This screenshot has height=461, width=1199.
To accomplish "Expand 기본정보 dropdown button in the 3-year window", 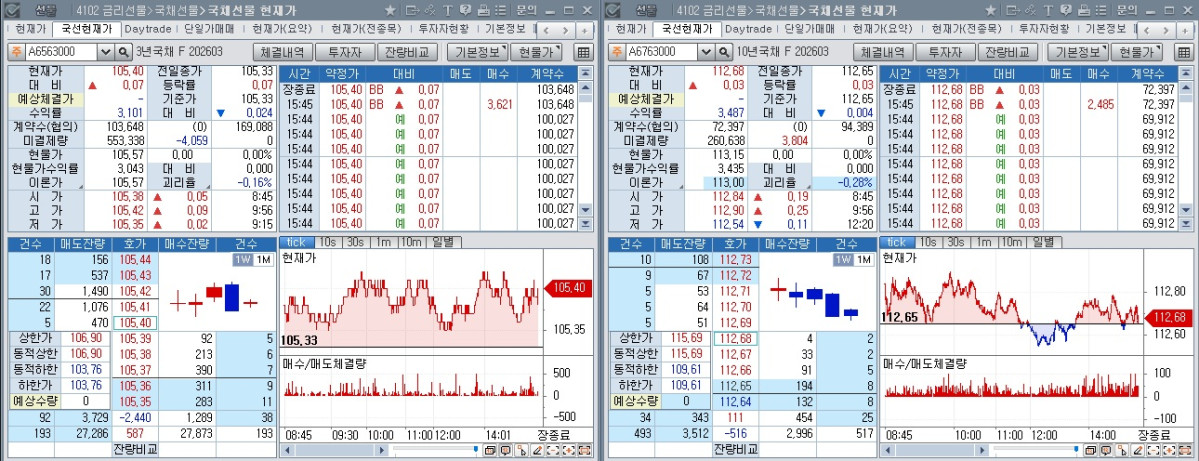I will tap(478, 52).
